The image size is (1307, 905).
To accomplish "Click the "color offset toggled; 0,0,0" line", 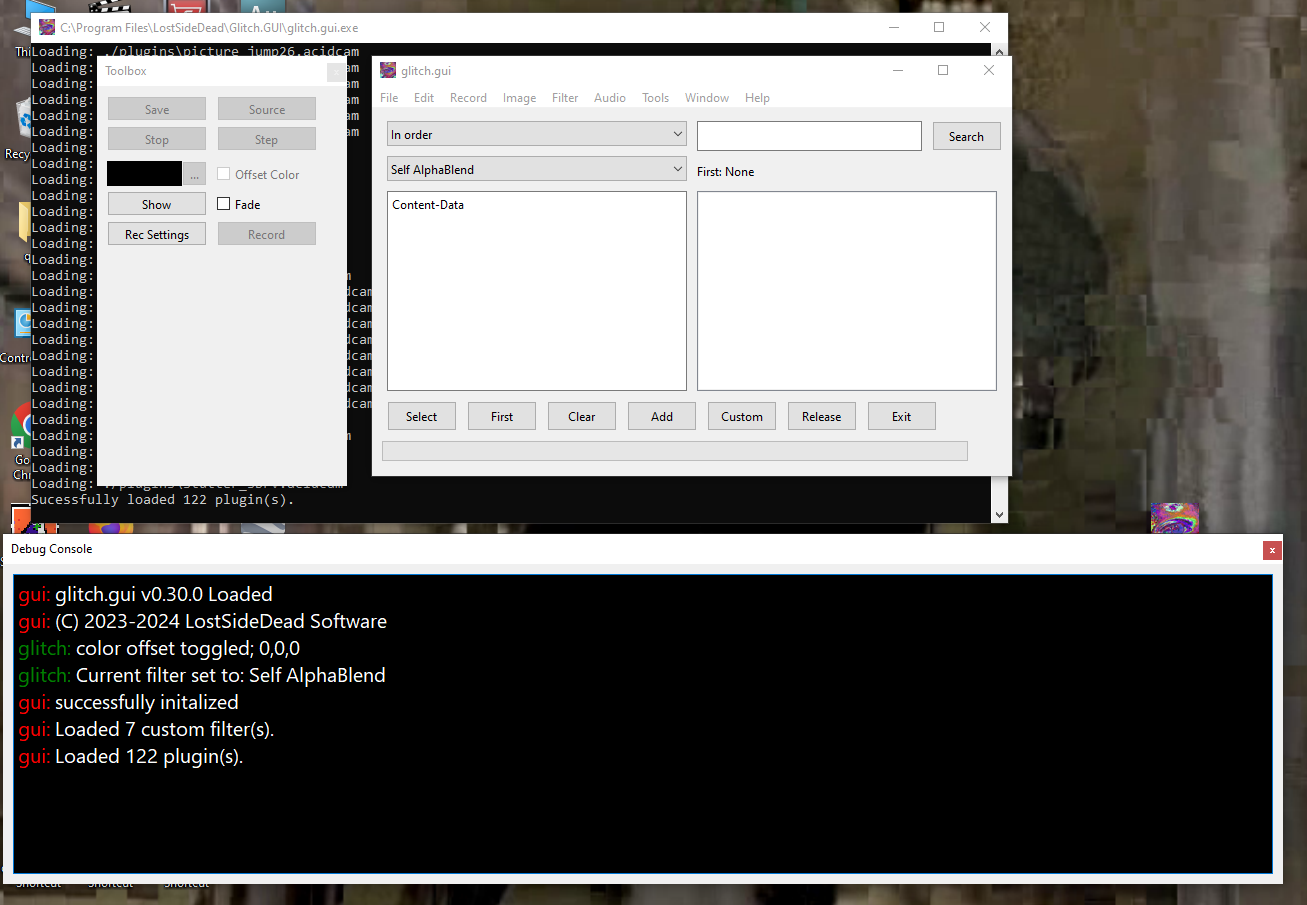I will [x=188, y=649].
